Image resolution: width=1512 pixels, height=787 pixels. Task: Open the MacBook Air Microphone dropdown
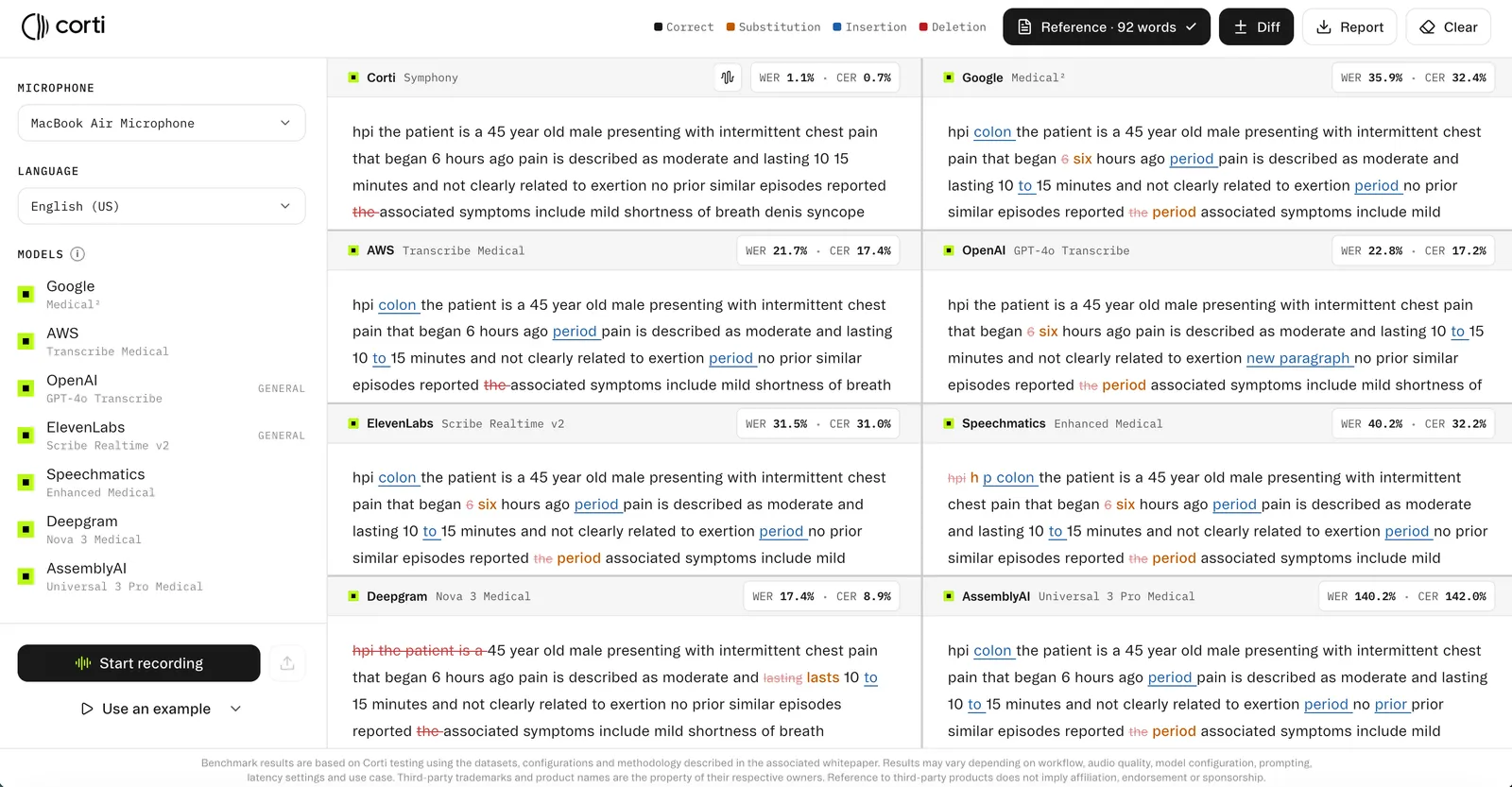162,123
